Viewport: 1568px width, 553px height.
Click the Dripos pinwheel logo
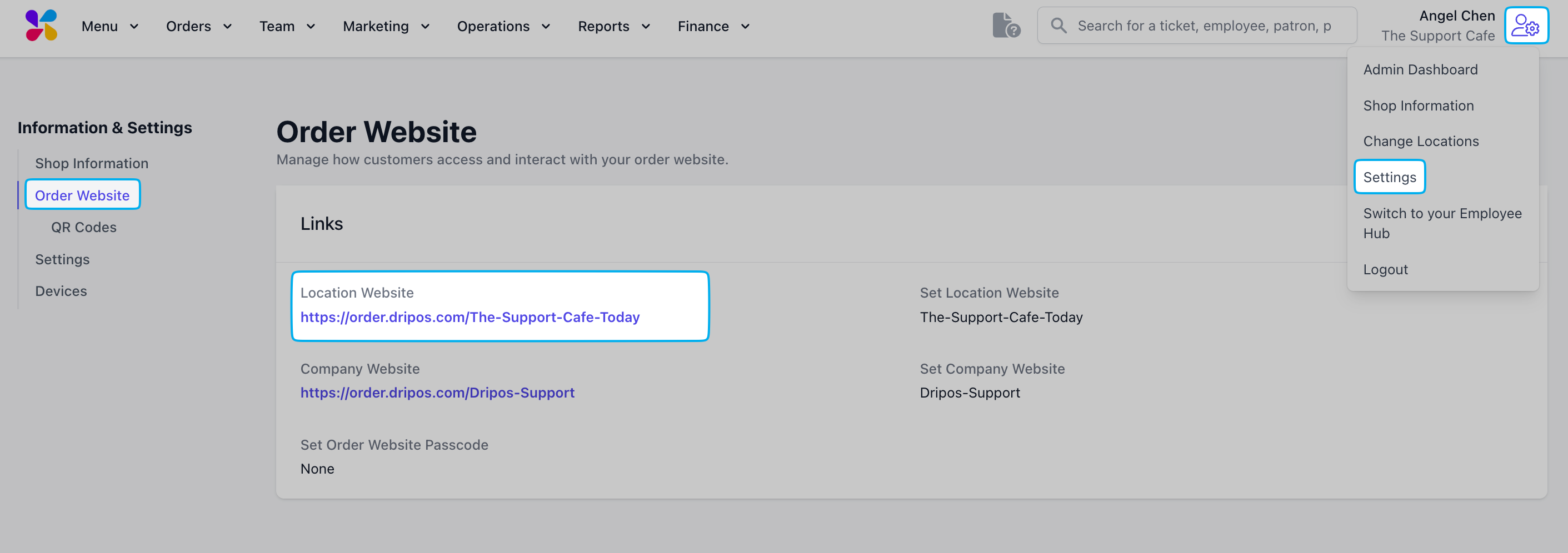(x=41, y=26)
